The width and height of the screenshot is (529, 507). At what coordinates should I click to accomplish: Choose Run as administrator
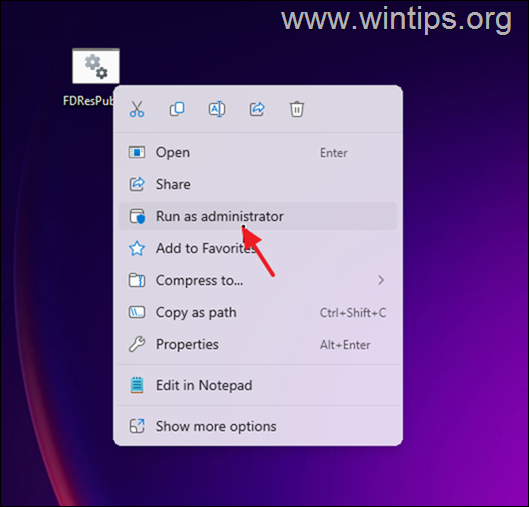[258, 216]
